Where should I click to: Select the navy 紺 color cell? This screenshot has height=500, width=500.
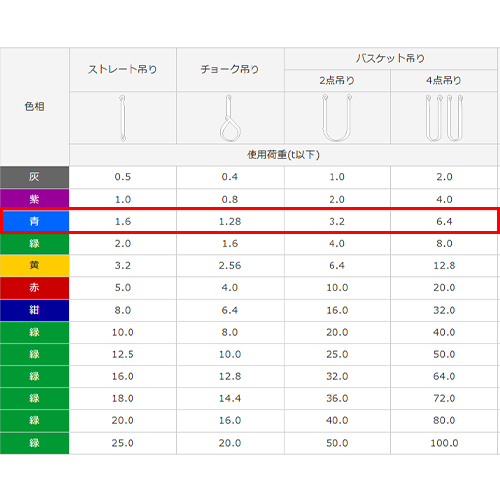coord(35,310)
